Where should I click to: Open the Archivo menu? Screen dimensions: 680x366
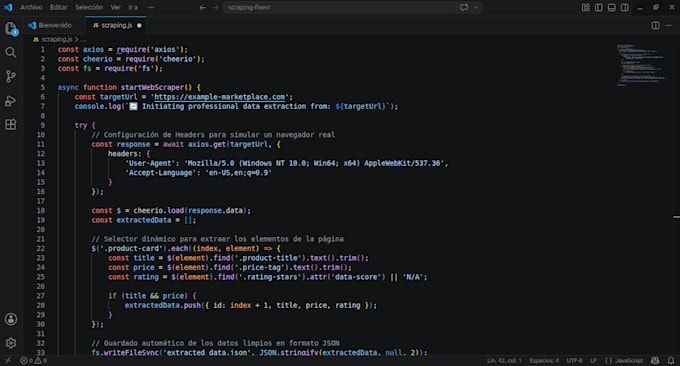pyautogui.click(x=31, y=7)
